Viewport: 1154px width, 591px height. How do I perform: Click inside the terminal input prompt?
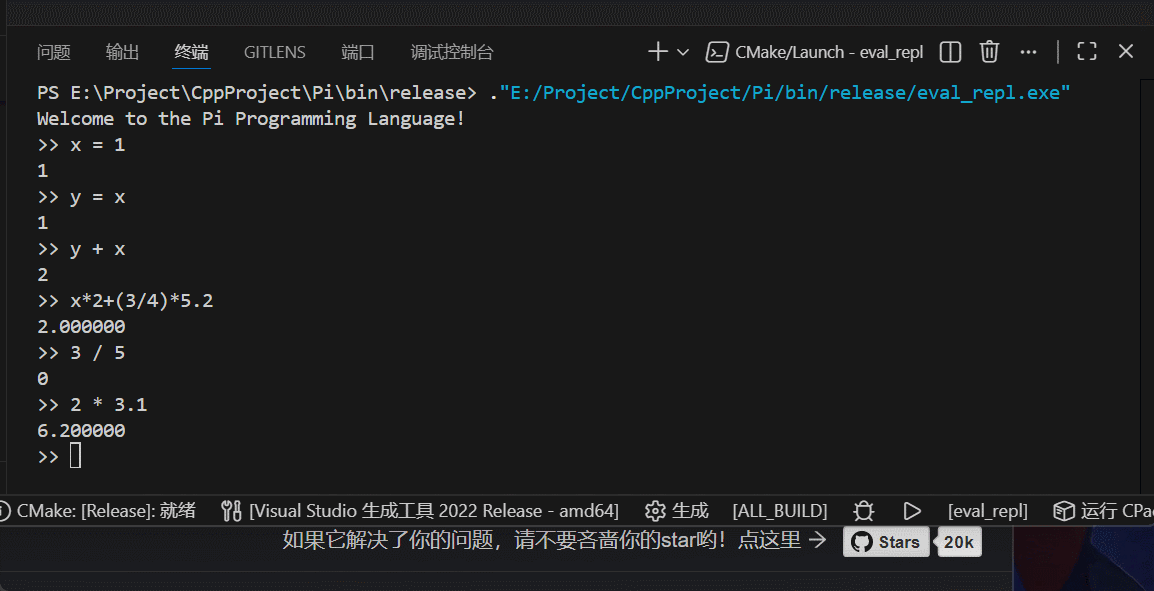[75, 456]
